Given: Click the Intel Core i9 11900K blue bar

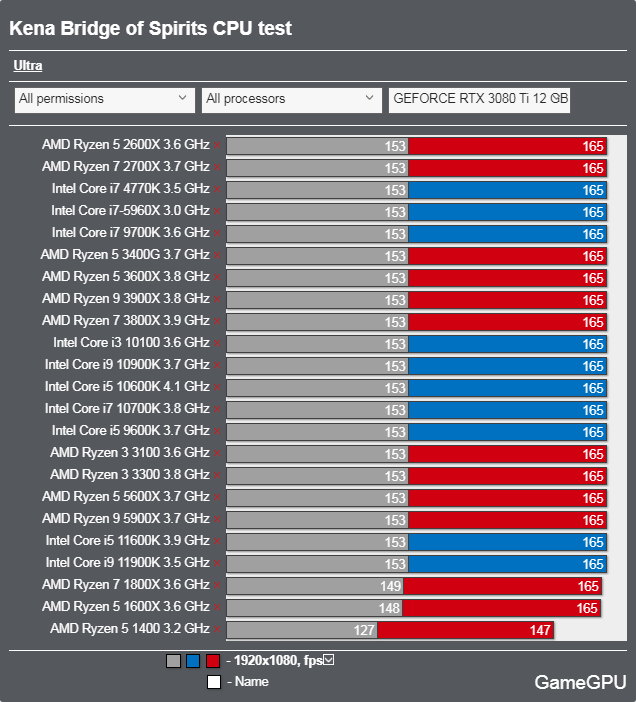Looking at the screenshot, I should click(507, 564).
